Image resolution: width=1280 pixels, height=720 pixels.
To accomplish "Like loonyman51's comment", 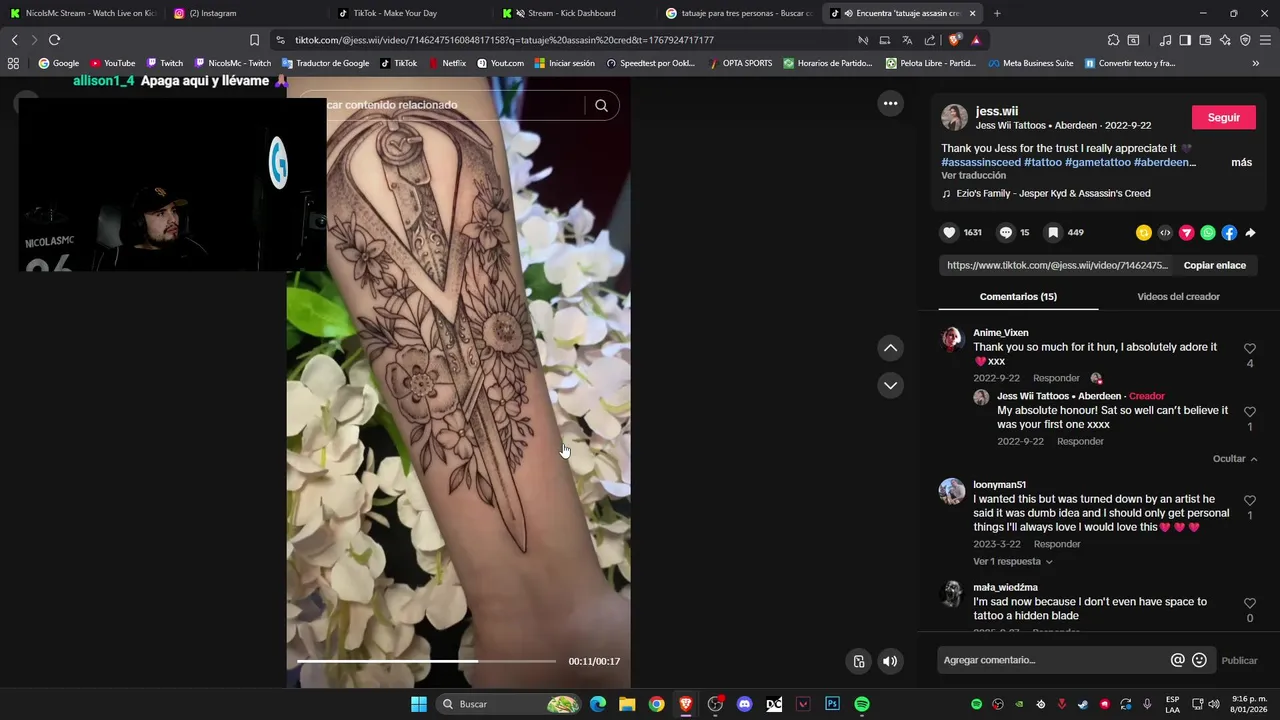I will point(1250,500).
